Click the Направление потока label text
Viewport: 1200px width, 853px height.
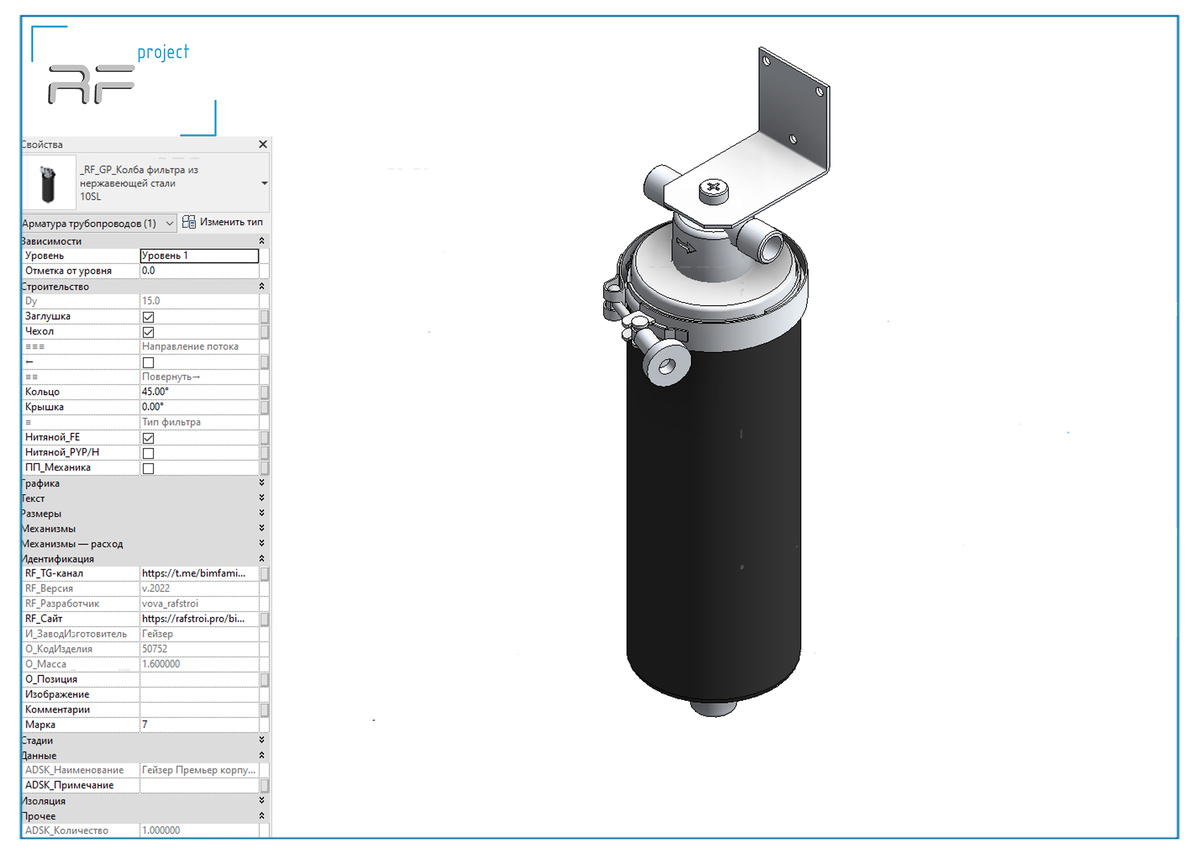[190, 347]
